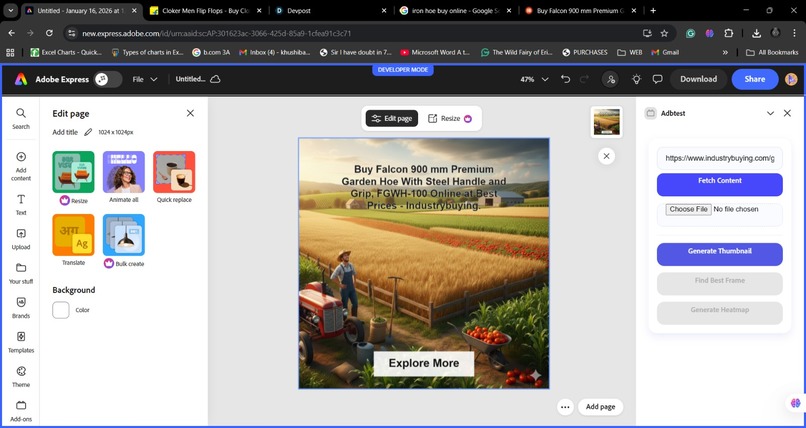Viewport: 806px width, 428px height.
Task: Click the Explore More button on canvas
Action: (x=424, y=363)
